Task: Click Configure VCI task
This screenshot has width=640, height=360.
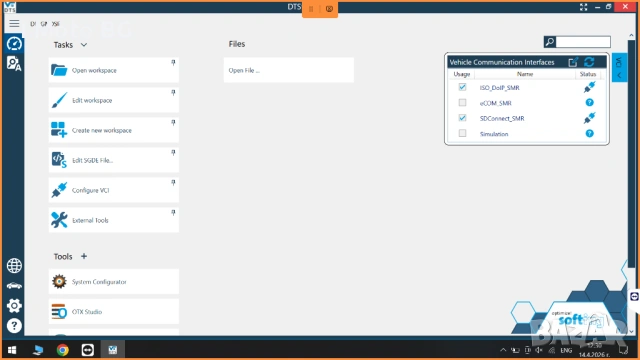Action: pyautogui.click(x=113, y=190)
